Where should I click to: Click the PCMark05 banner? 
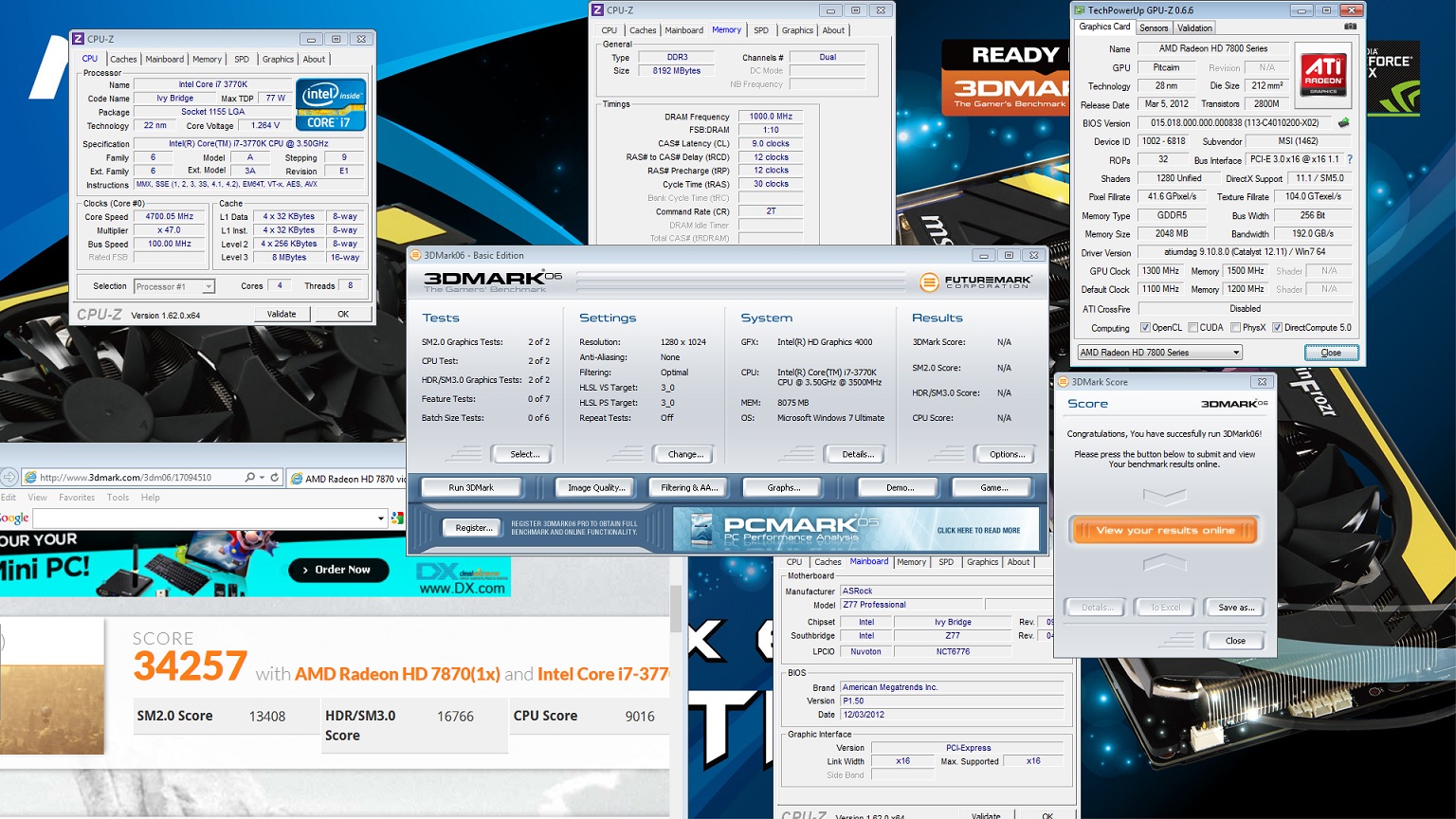click(856, 529)
